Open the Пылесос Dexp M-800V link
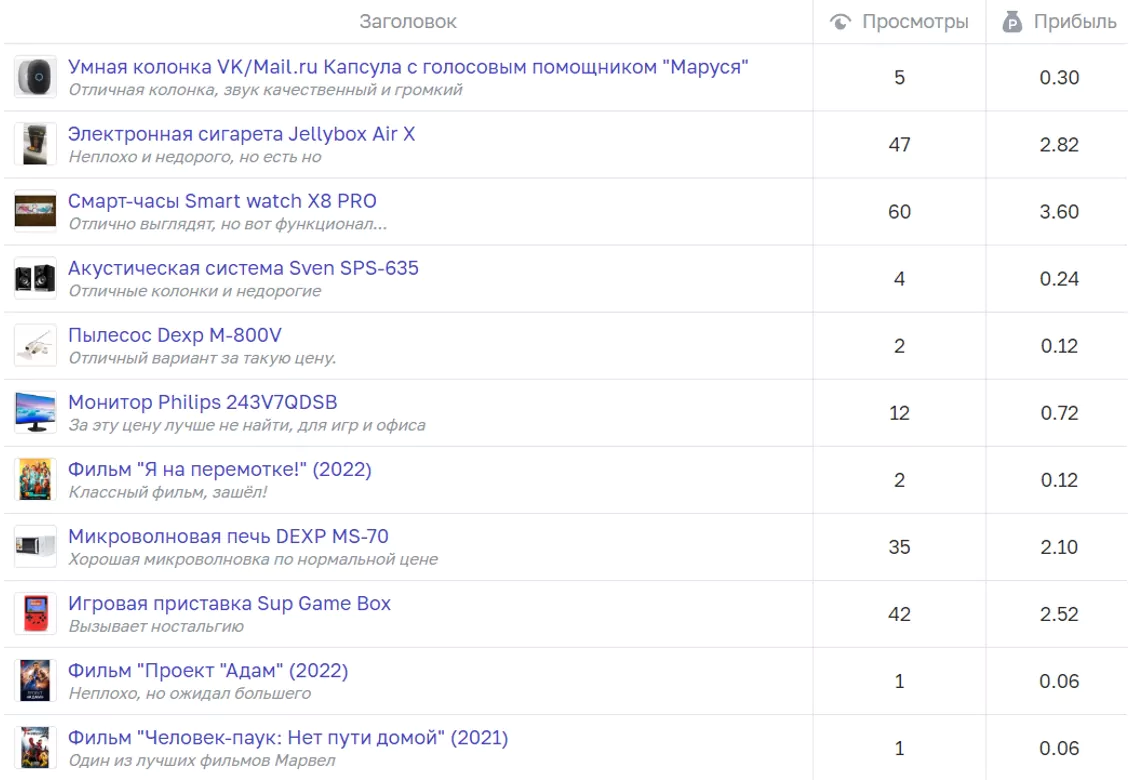 click(174, 335)
